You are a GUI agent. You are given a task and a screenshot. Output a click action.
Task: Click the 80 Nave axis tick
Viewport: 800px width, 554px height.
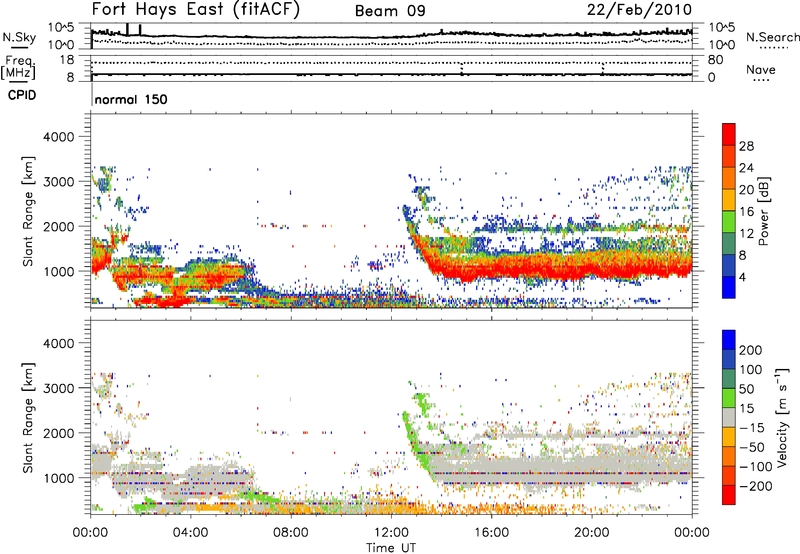(715, 60)
